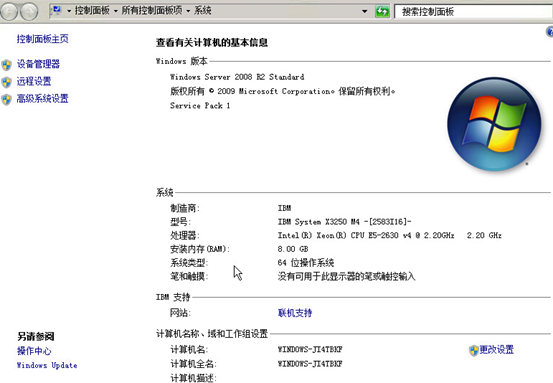
Task: Select 控制面板 in the breadcrumb
Action: [92, 11]
